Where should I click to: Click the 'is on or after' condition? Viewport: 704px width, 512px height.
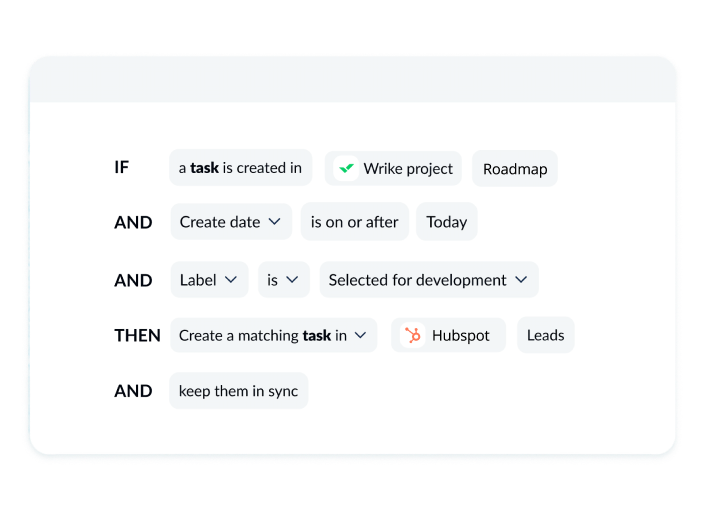coord(355,221)
